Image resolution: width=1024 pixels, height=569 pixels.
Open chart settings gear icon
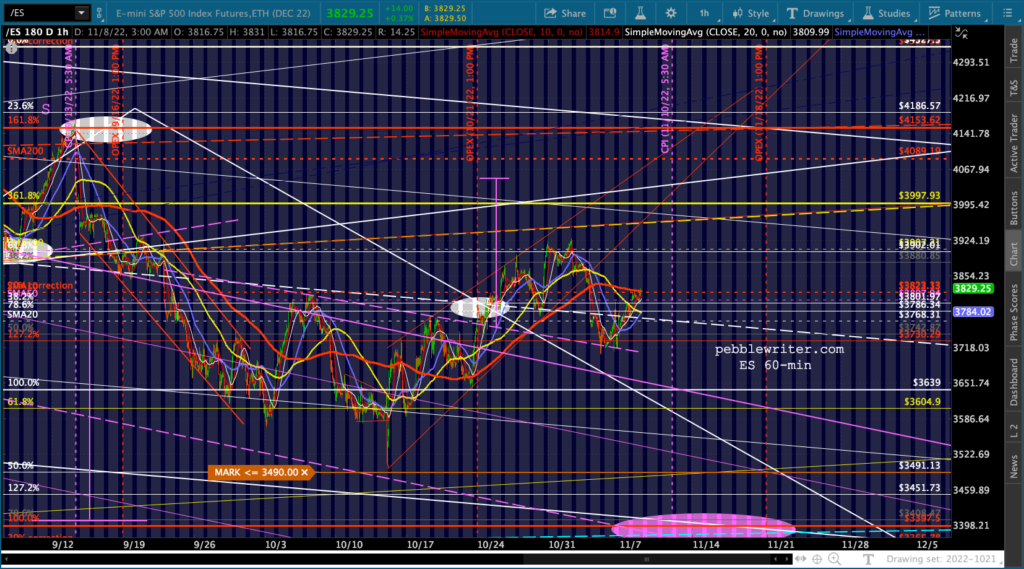tap(671, 13)
